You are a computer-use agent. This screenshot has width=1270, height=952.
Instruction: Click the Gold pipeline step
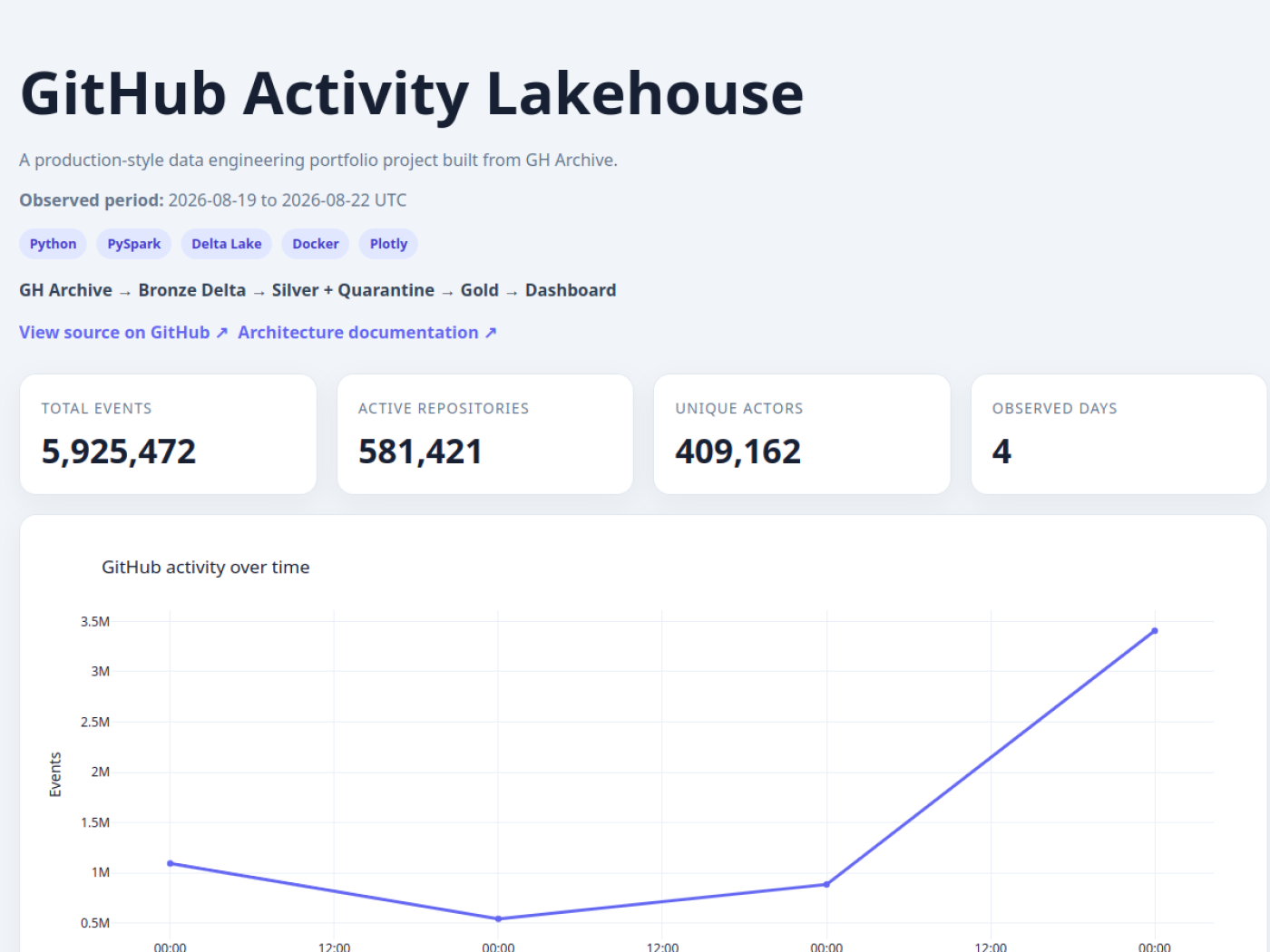[x=480, y=290]
